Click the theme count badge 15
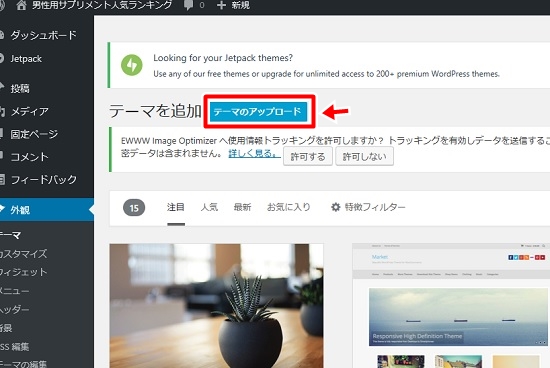Screen dimensions: 550x368 (134, 208)
